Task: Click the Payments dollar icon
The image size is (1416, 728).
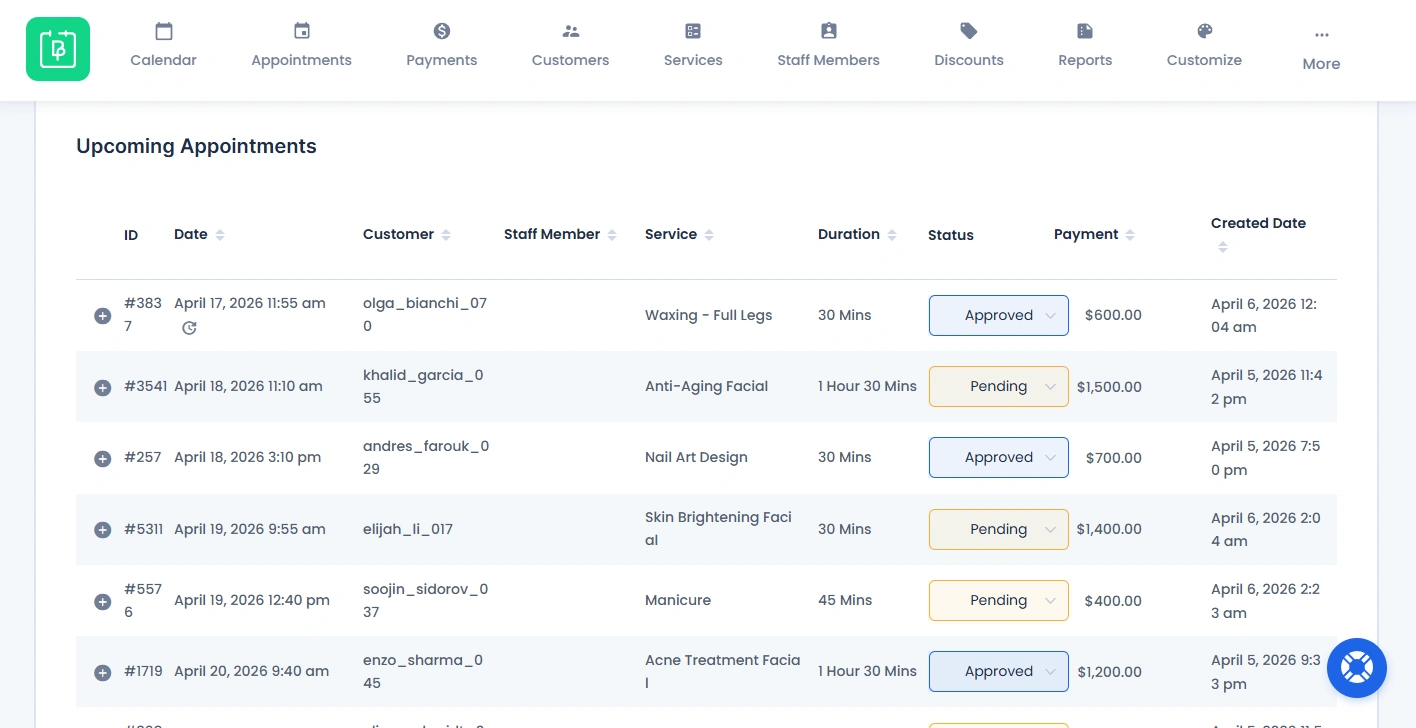Action: [x=442, y=31]
